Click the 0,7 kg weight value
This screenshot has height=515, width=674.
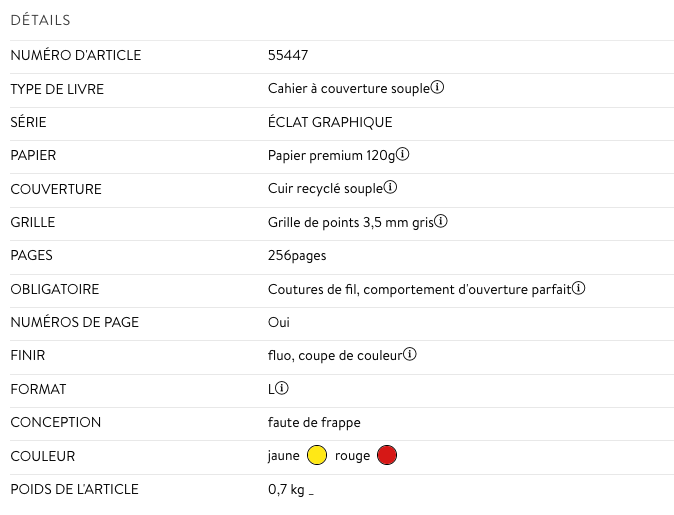point(287,489)
